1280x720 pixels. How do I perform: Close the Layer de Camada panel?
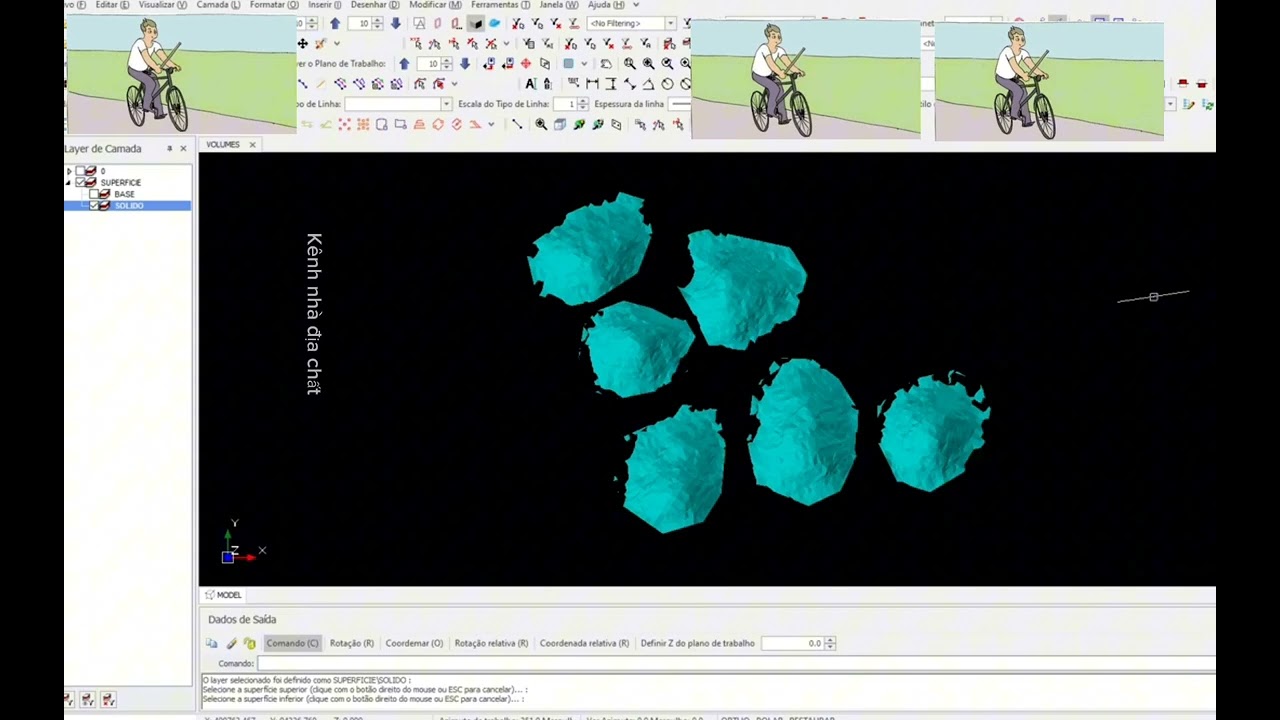click(x=183, y=148)
